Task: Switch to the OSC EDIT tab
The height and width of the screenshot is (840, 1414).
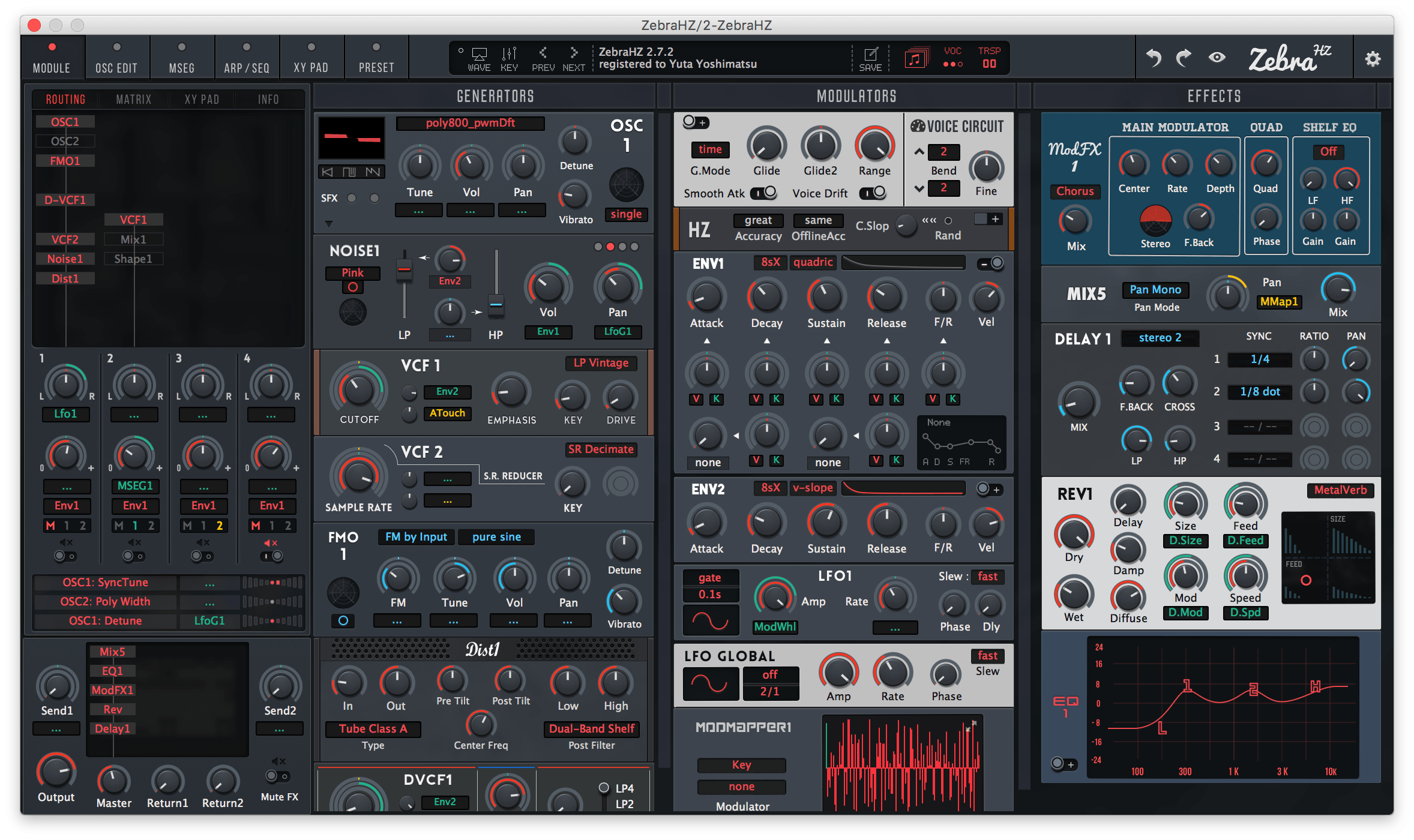Action: 117,58
